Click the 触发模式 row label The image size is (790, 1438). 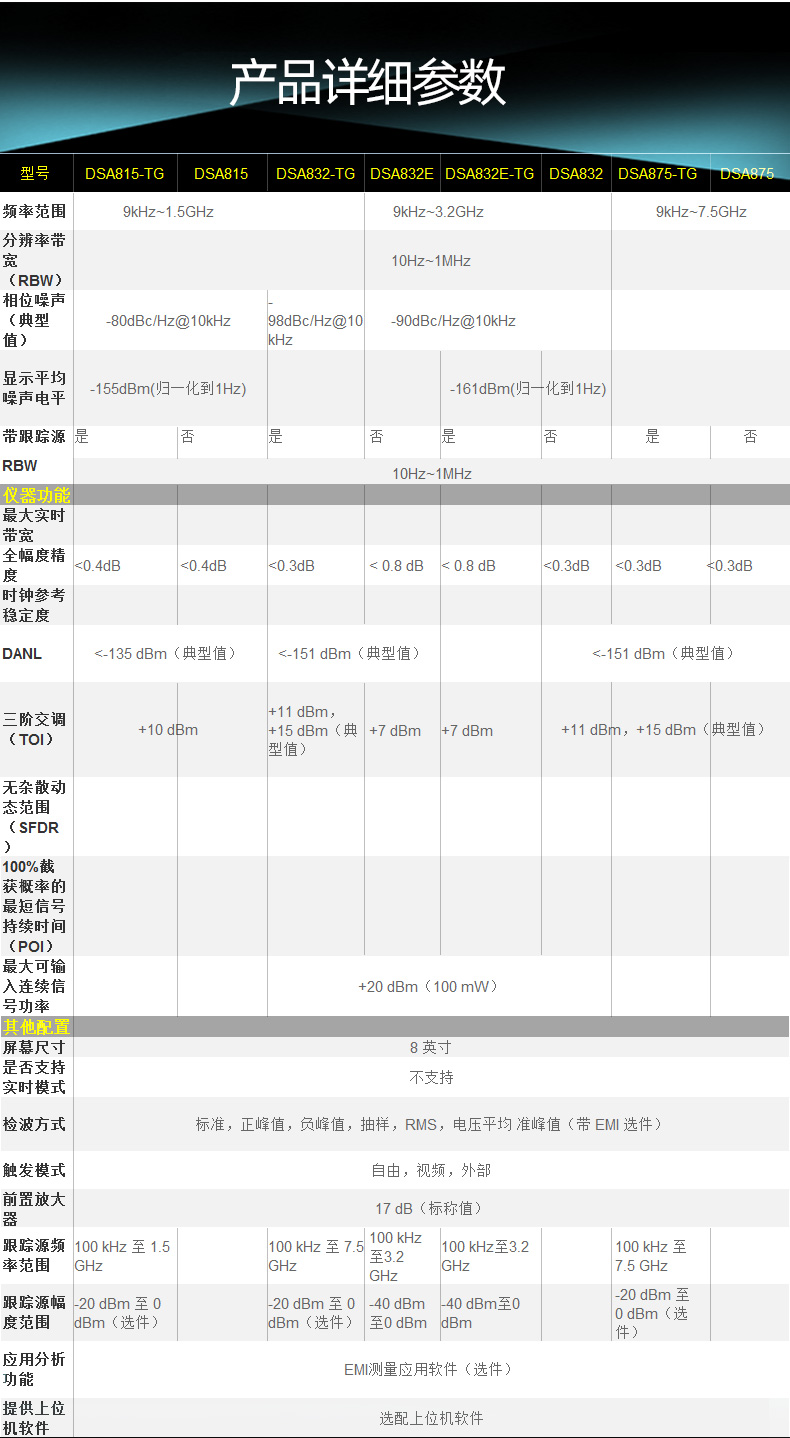coord(34,1170)
